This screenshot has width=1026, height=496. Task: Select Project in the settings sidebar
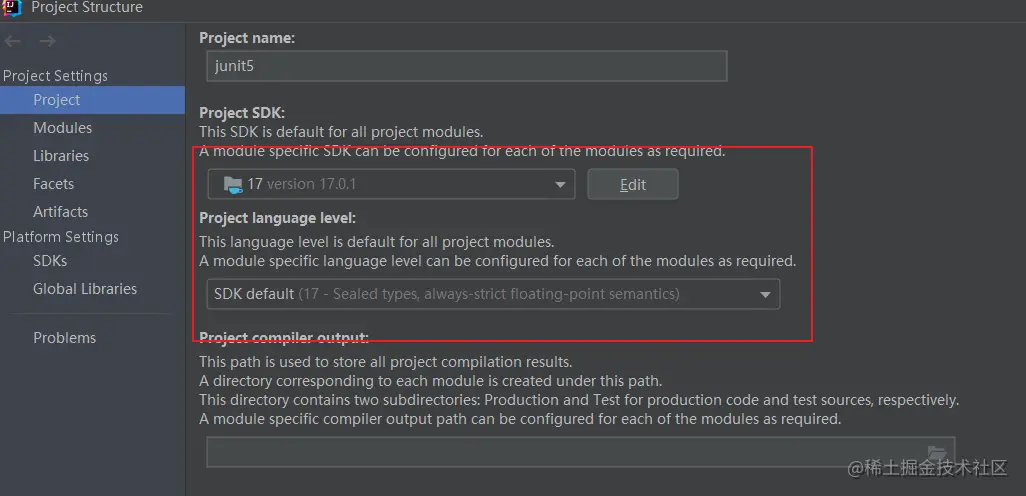coord(56,100)
